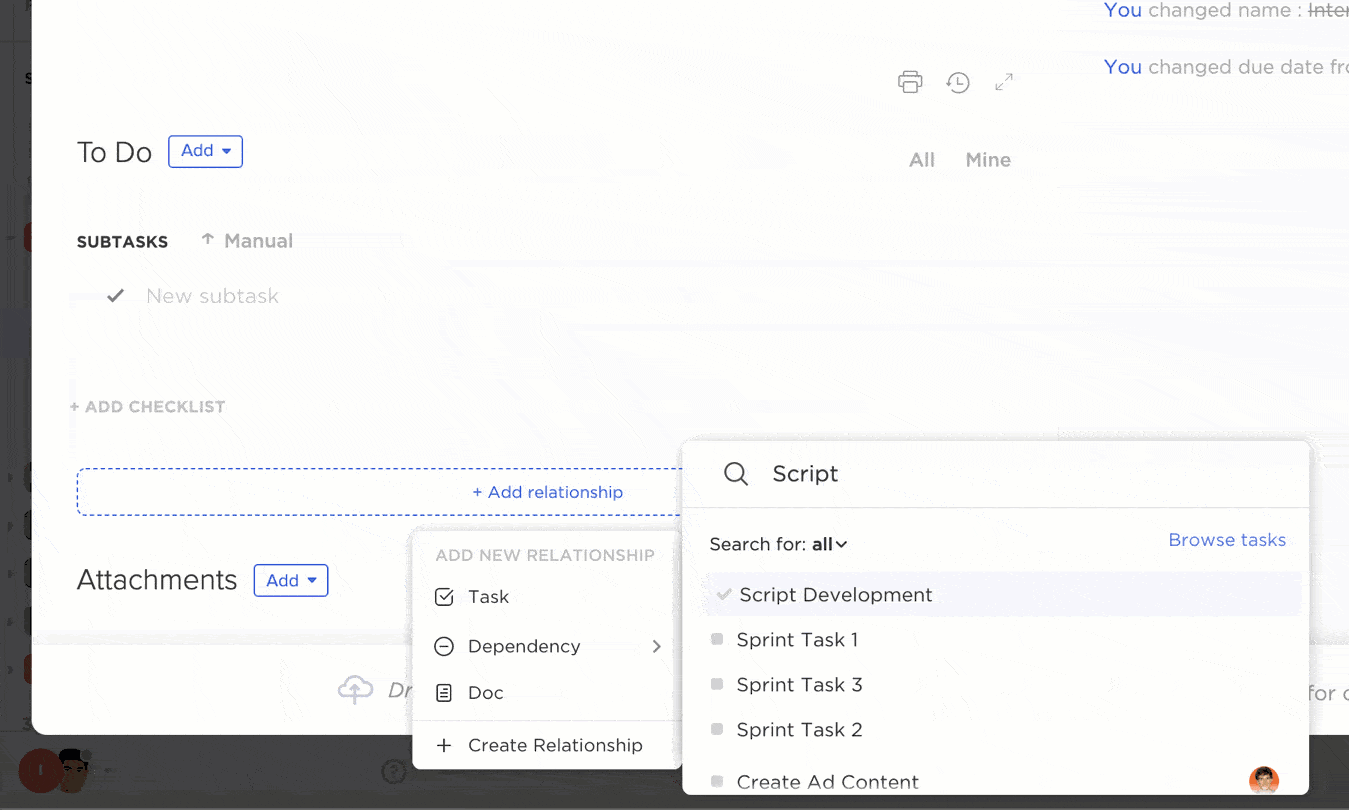This screenshot has height=810, width=1349.
Task: Open the To Do Add dropdown
Action: coord(205,151)
